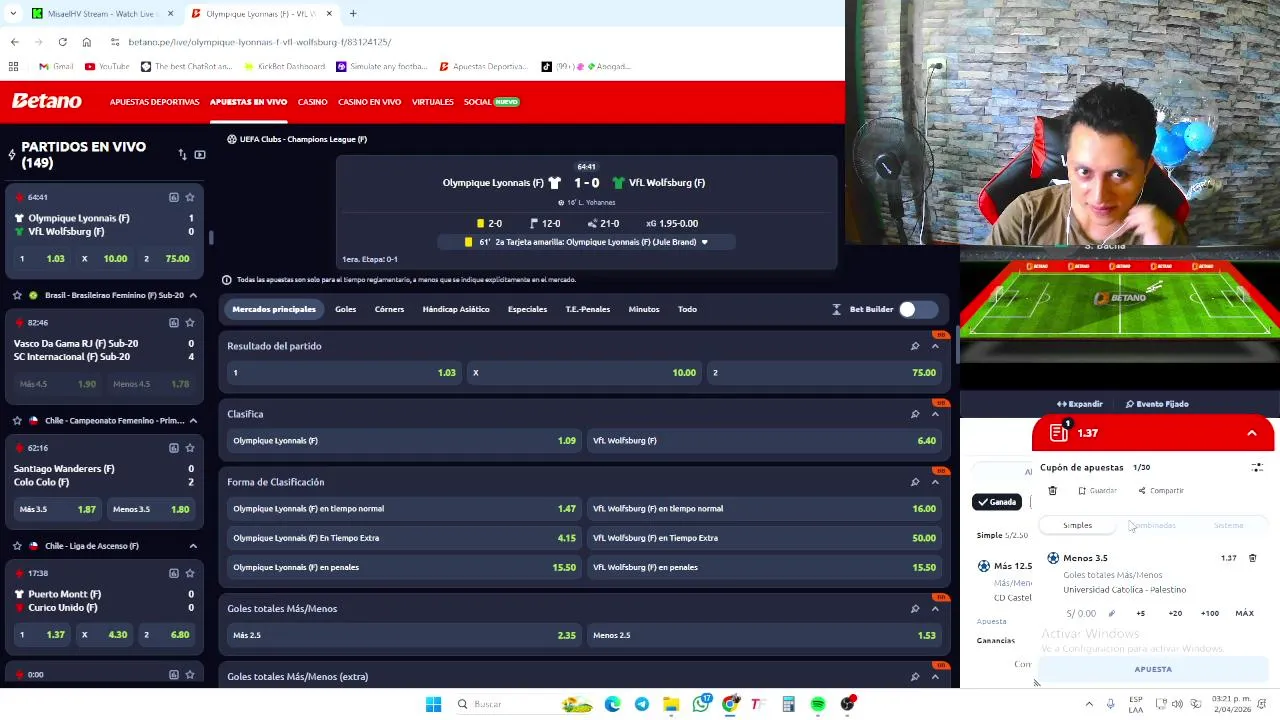Viewport: 1280px width, 720px height.
Task: Click the Betano logo
Action: 47,101
